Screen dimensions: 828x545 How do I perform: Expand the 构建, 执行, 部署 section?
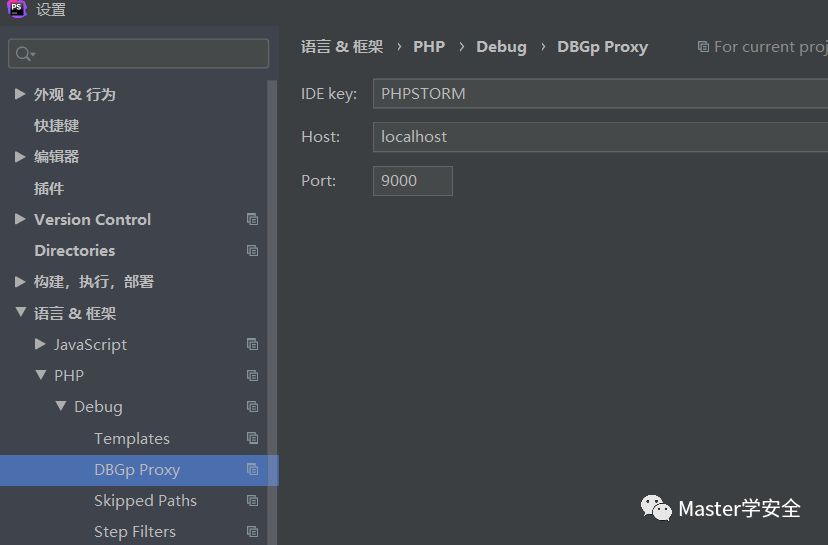pyautogui.click(x=20, y=281)
